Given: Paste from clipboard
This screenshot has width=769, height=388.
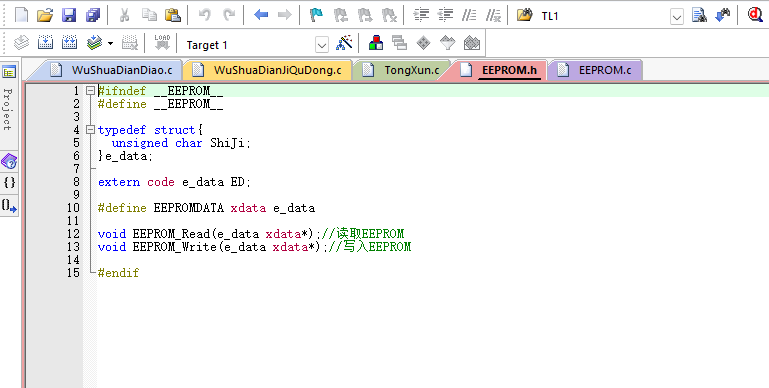Looking at the screenshot, I should tap(173, 15).
